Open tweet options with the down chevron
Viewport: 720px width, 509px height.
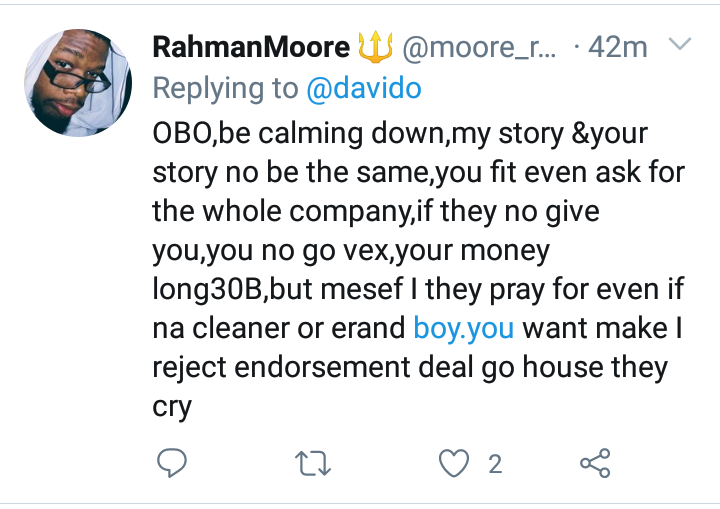pyautogui.click(x=679, y=45)
